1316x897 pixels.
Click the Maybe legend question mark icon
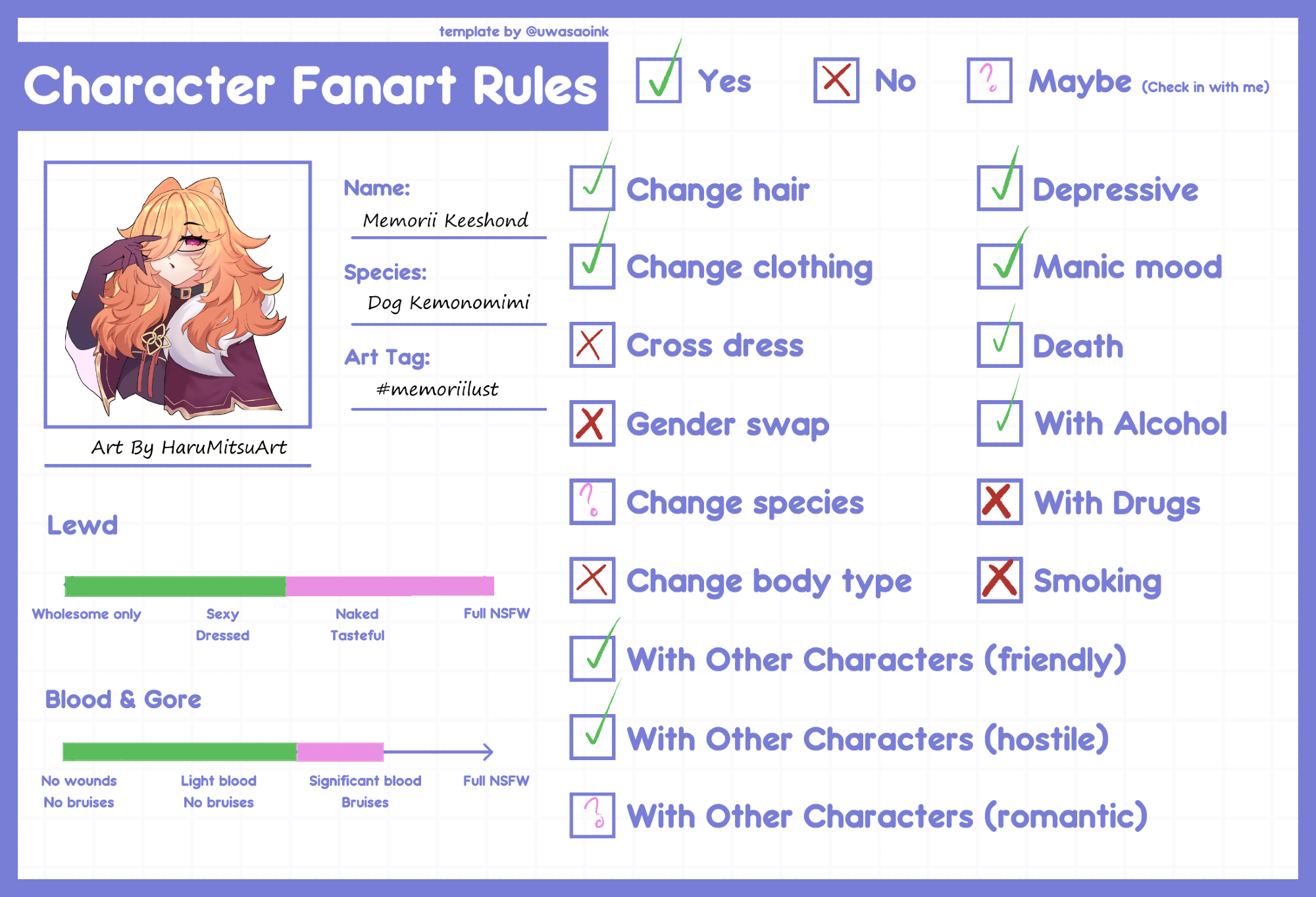[989, 80]
